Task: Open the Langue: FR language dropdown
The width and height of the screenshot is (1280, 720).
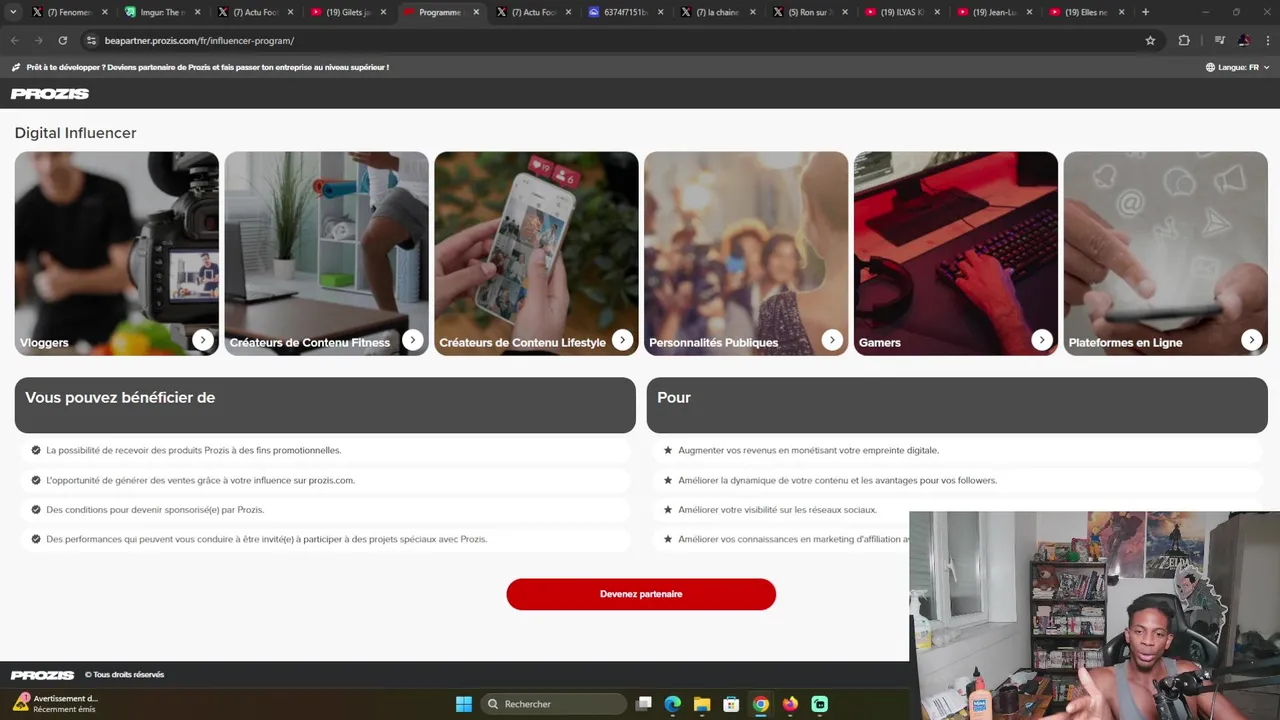Action: (x=1237, y=67)
